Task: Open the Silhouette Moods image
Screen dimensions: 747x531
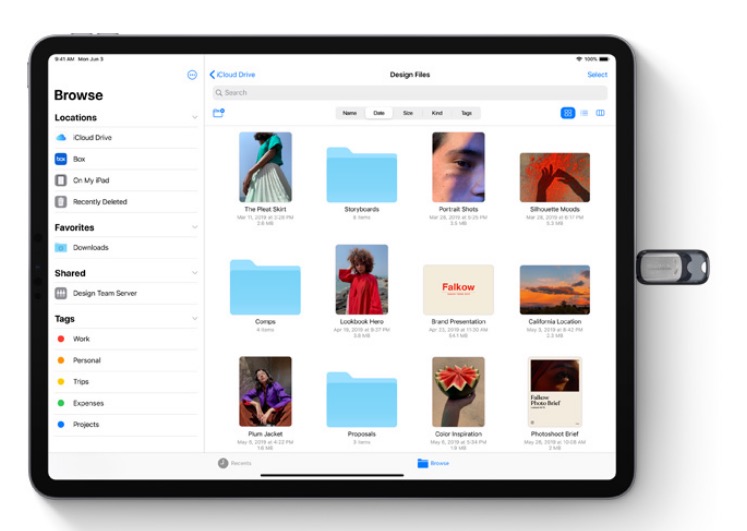Action: click(x=555, y=177)
